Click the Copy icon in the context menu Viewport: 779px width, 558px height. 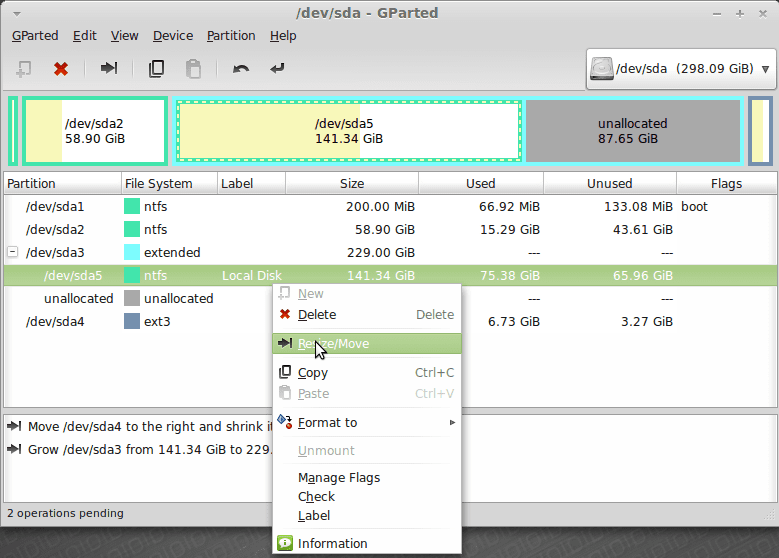pos(285,372)
